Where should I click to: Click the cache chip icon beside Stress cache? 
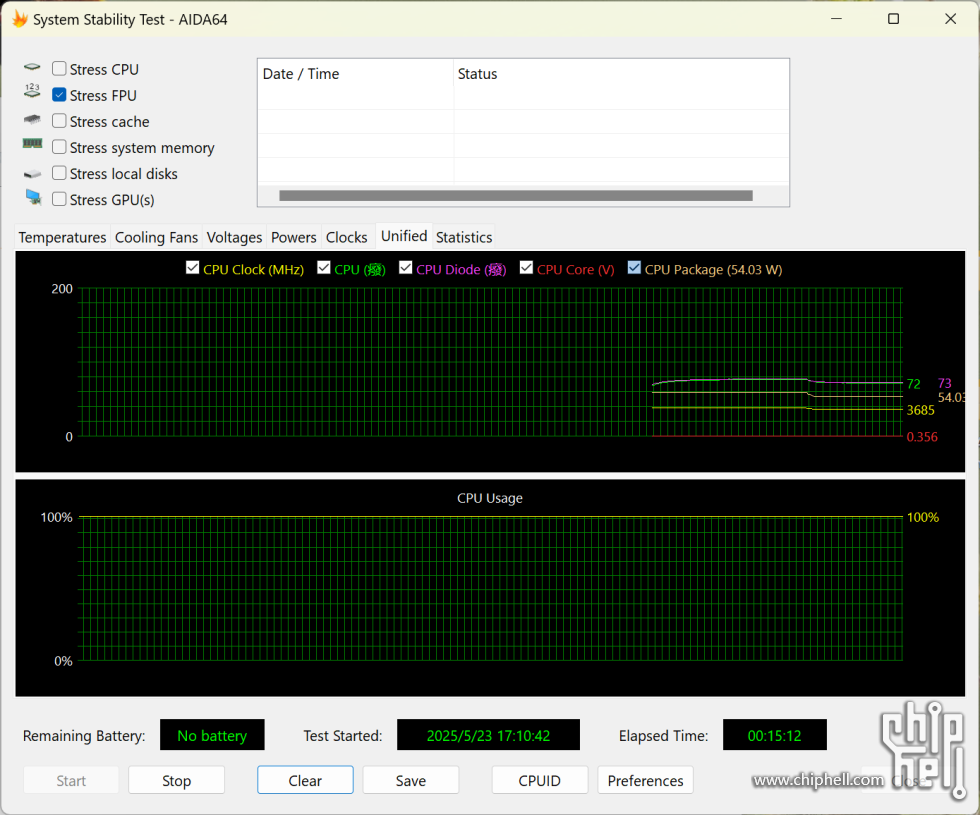[x=32, y=119]
